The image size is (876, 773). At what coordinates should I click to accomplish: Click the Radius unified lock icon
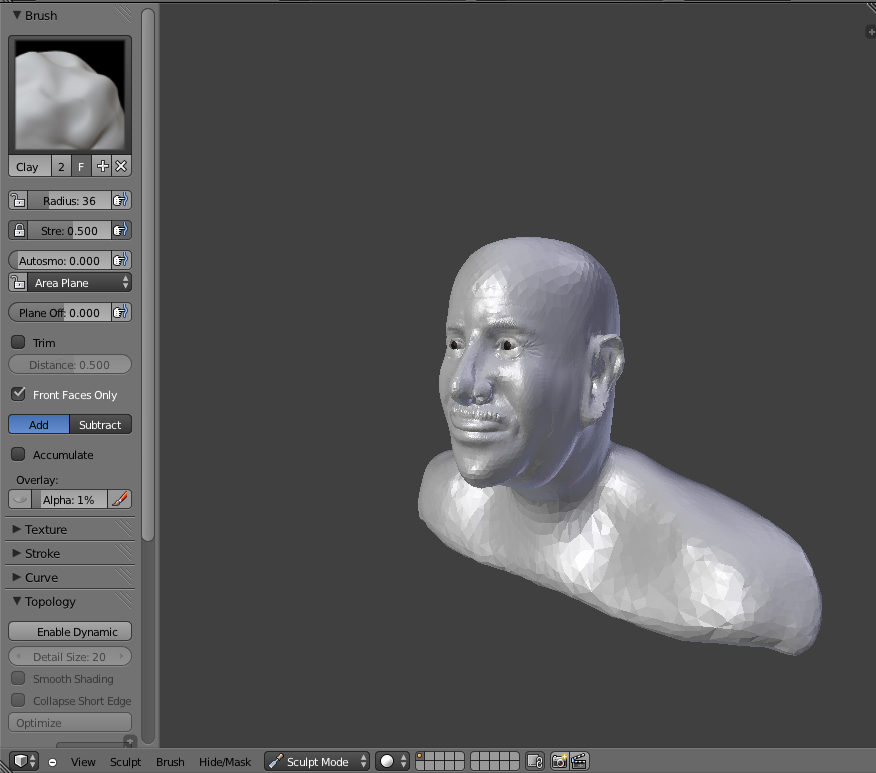click(18, 201)
